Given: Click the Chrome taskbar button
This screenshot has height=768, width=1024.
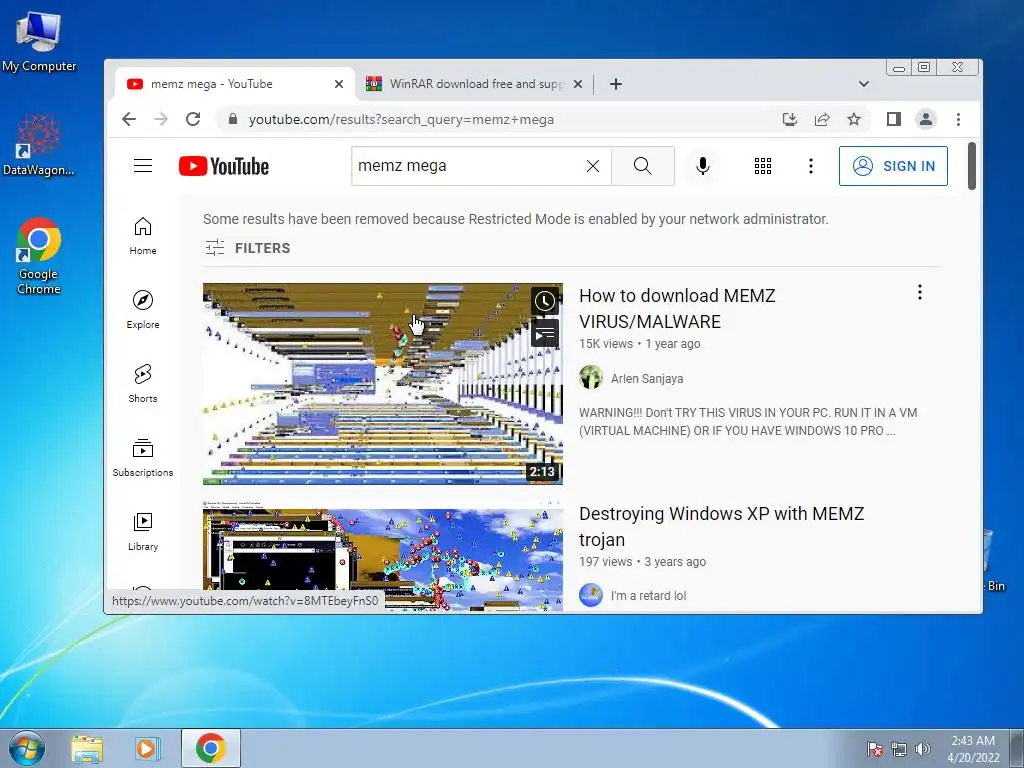Looking at the screenshot, I should pyautogui.click(x=210, y=748).
